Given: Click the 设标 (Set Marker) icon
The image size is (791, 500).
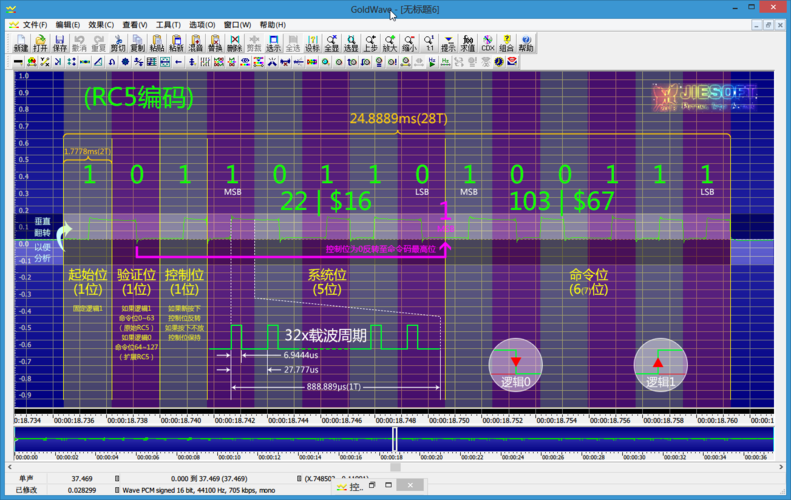Looking at the screenshot, I should (x=312, y=43).
